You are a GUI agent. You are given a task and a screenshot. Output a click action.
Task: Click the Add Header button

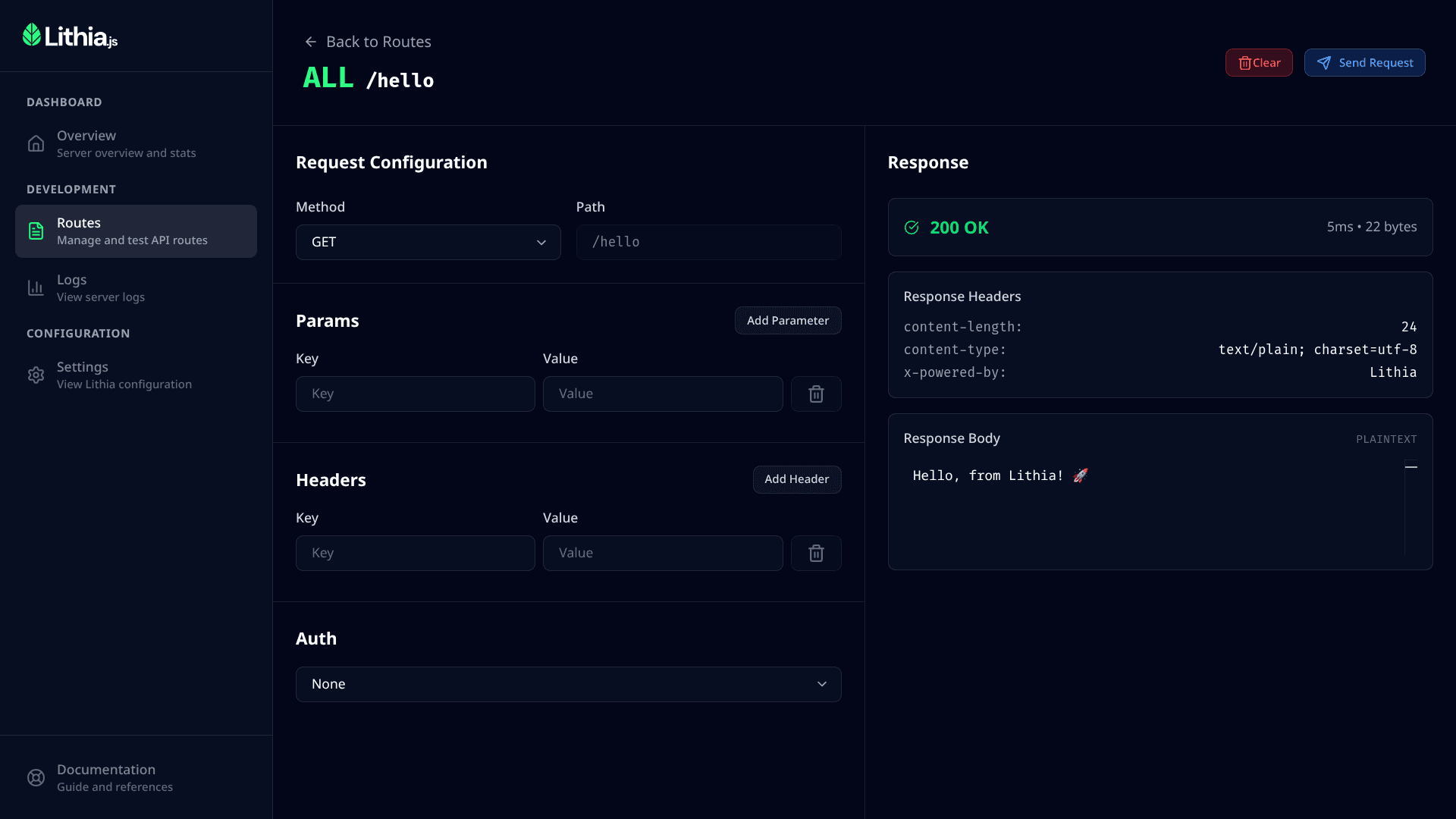(796, 479)
